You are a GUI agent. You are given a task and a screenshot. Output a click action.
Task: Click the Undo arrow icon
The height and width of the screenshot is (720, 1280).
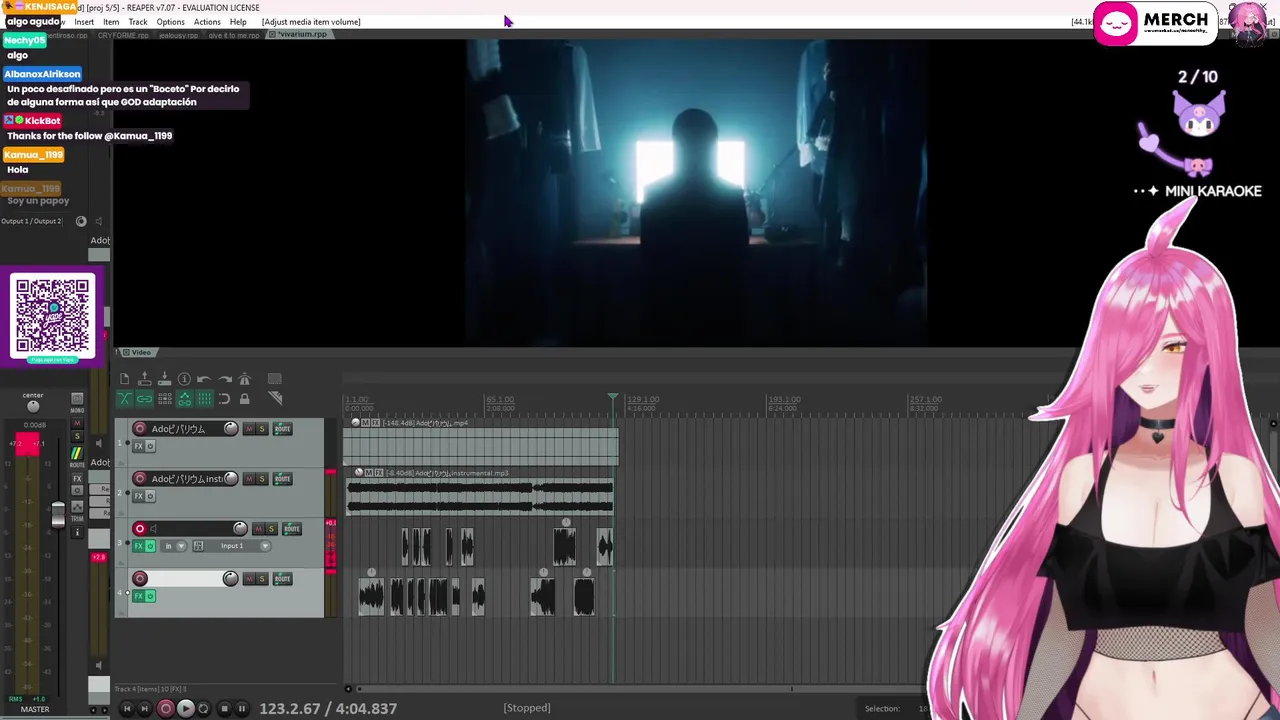[x=204, y=379]
